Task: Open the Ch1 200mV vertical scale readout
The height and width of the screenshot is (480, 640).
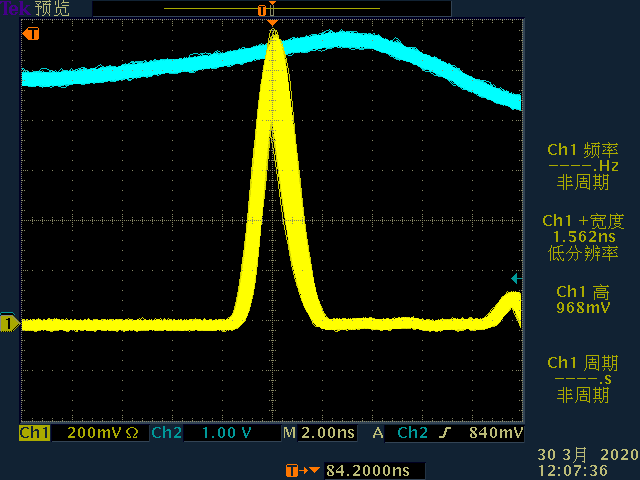Action: (x=95, y=434)
